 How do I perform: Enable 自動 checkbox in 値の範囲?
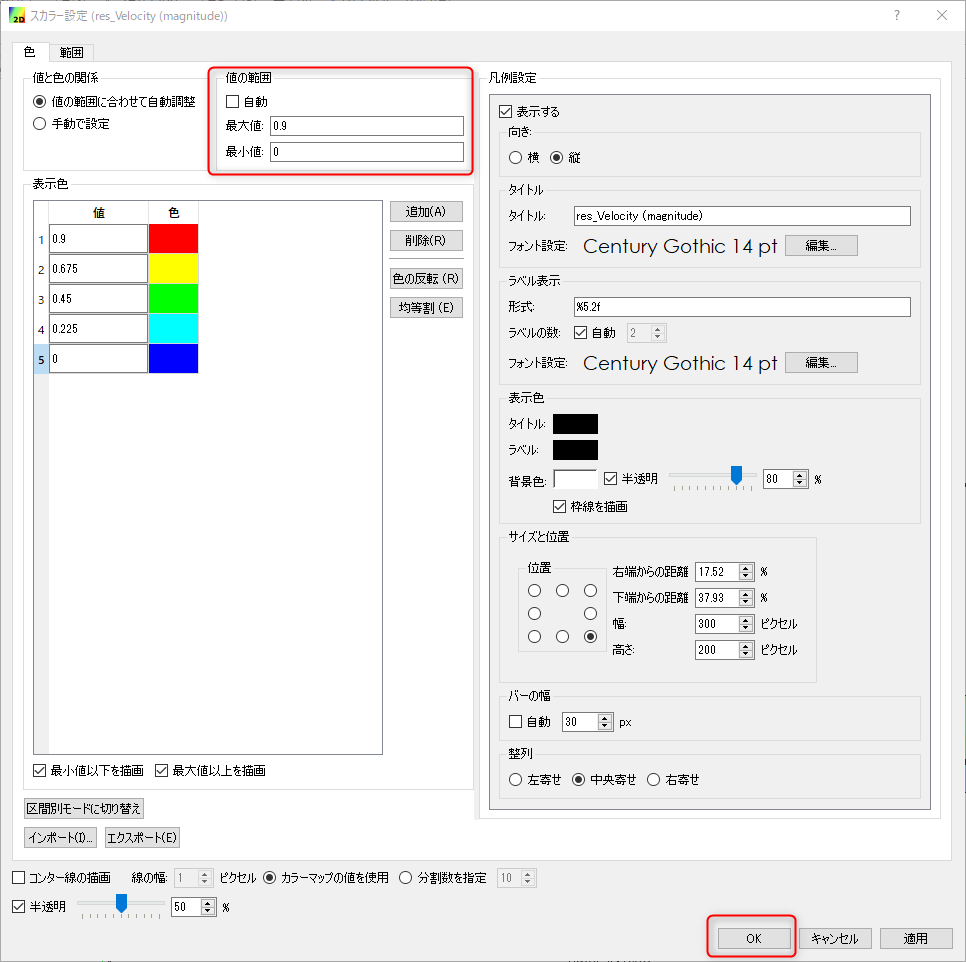232,102
